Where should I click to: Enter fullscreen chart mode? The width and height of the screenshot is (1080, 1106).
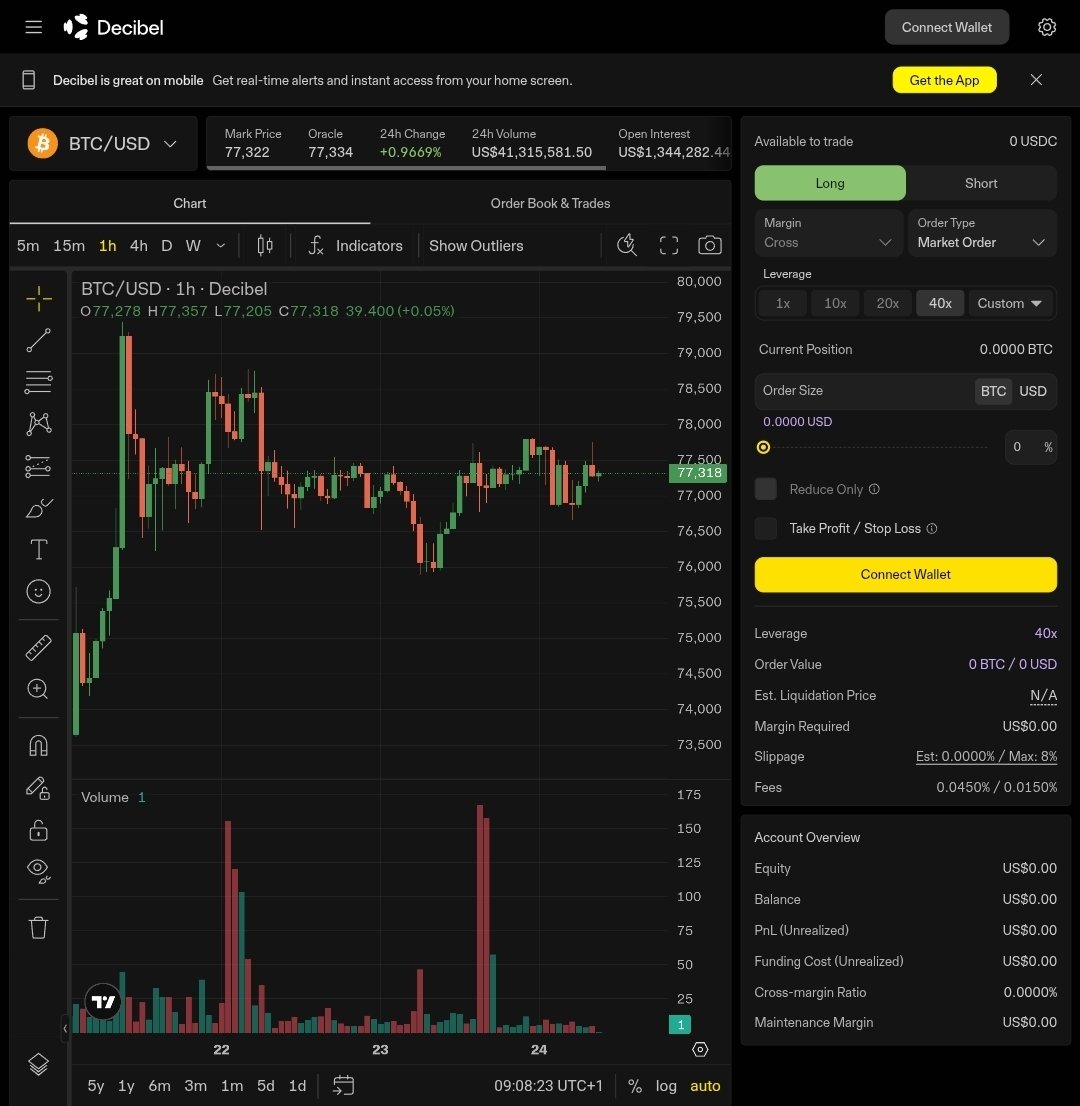tap(669, 245)
